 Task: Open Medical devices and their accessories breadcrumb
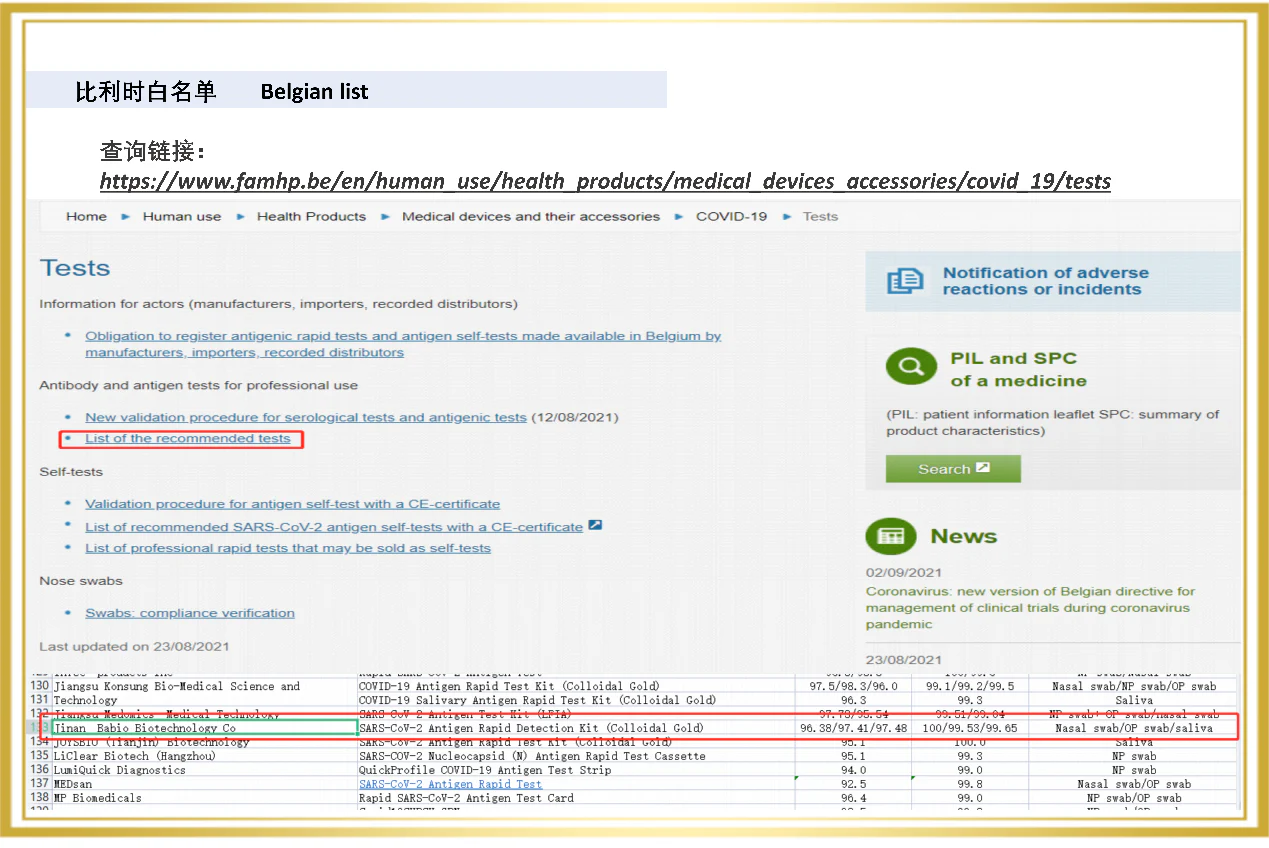pos(531,216)
